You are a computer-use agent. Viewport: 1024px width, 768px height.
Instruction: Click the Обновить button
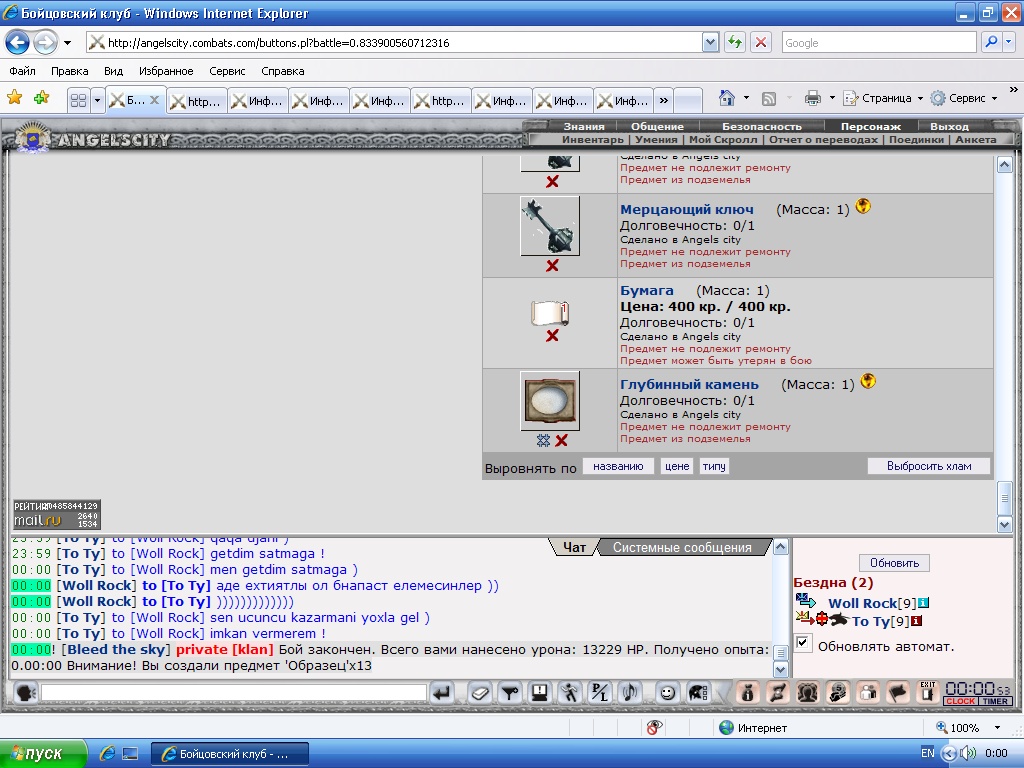point(894,563)
